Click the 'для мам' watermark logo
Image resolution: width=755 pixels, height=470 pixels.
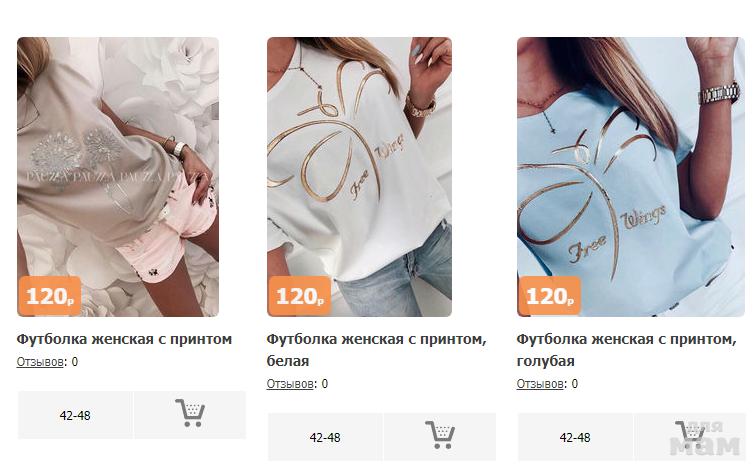[705, 438]
